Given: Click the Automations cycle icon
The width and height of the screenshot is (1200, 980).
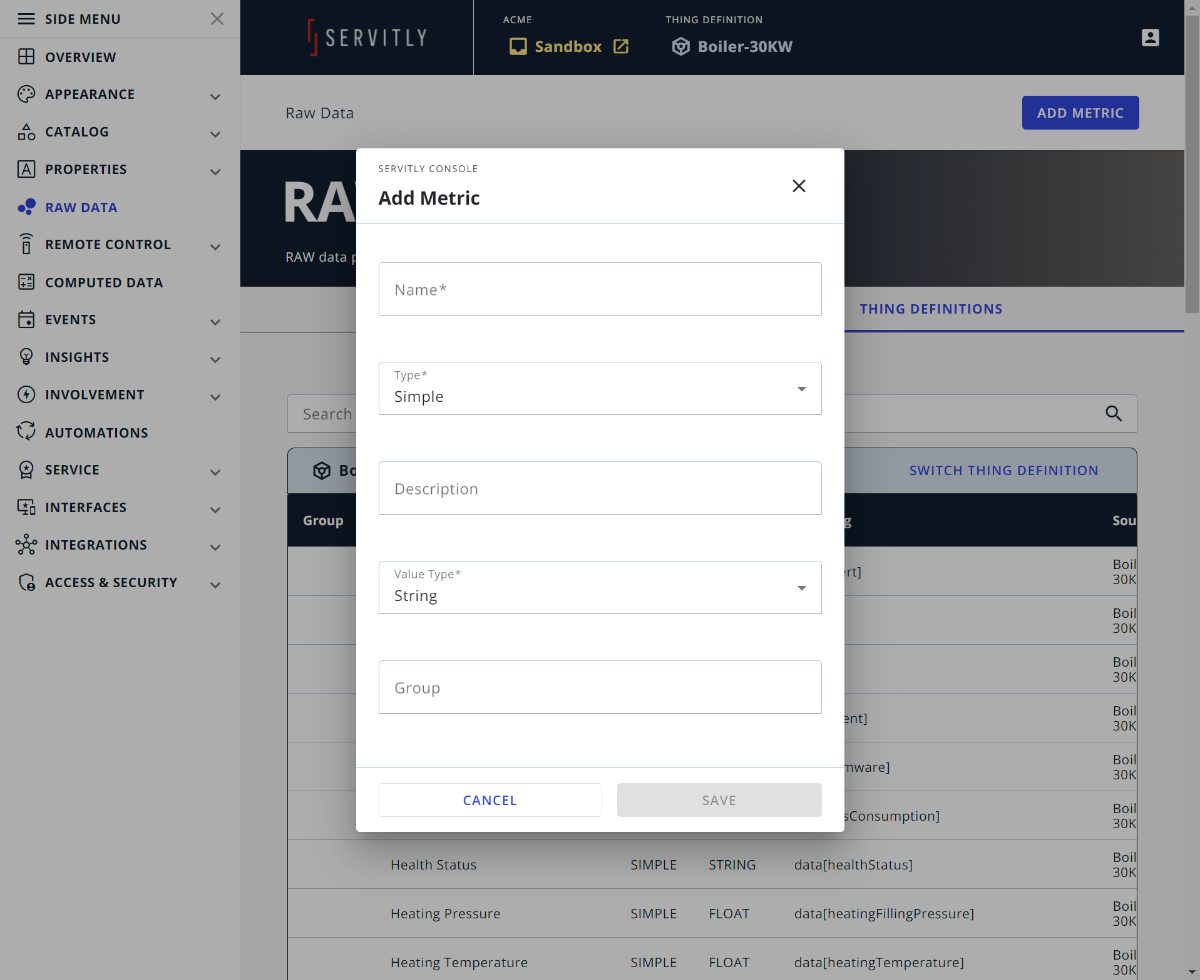Looking at the screenshot, I should 27,432.
